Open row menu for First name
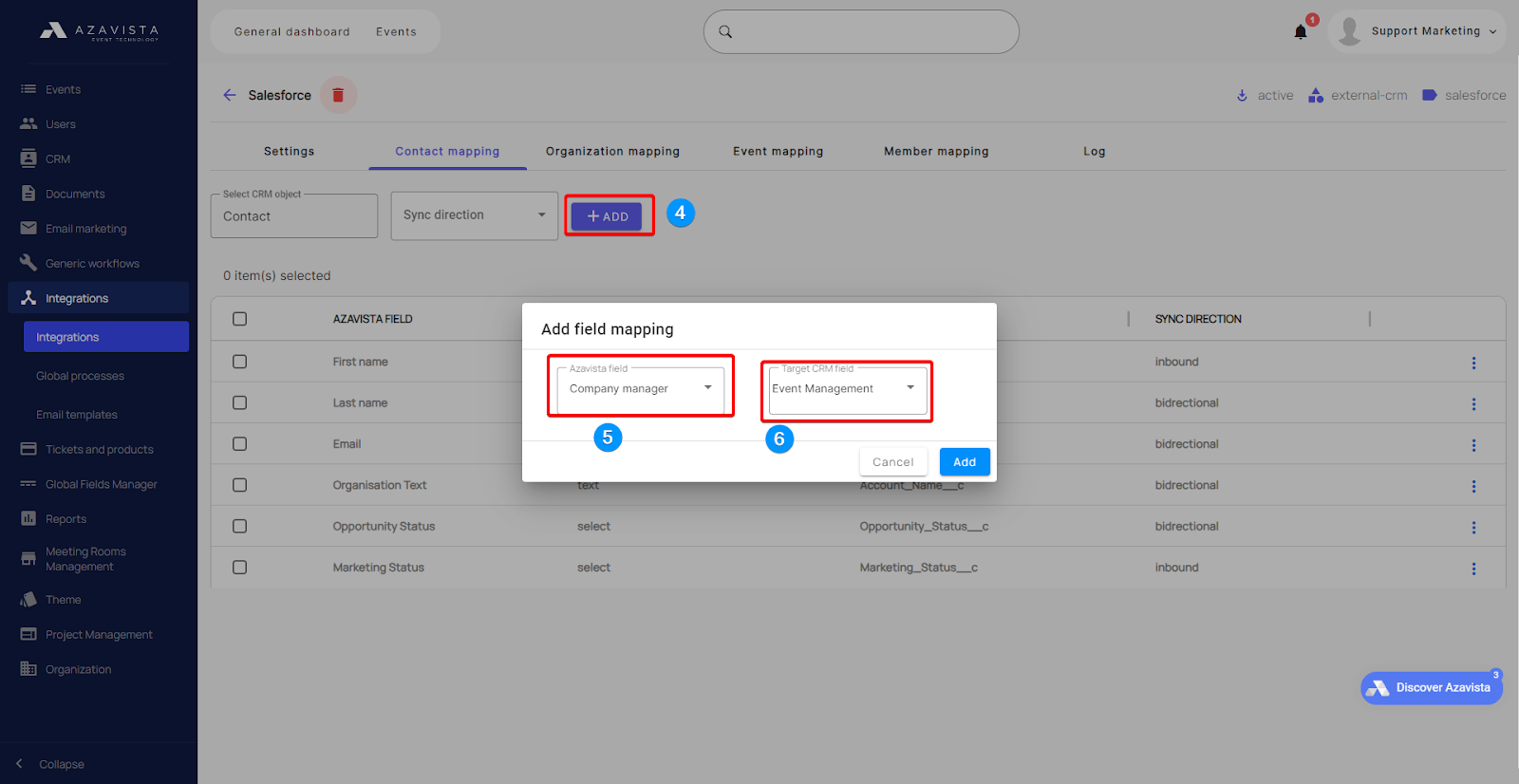 click(1473, 363)
